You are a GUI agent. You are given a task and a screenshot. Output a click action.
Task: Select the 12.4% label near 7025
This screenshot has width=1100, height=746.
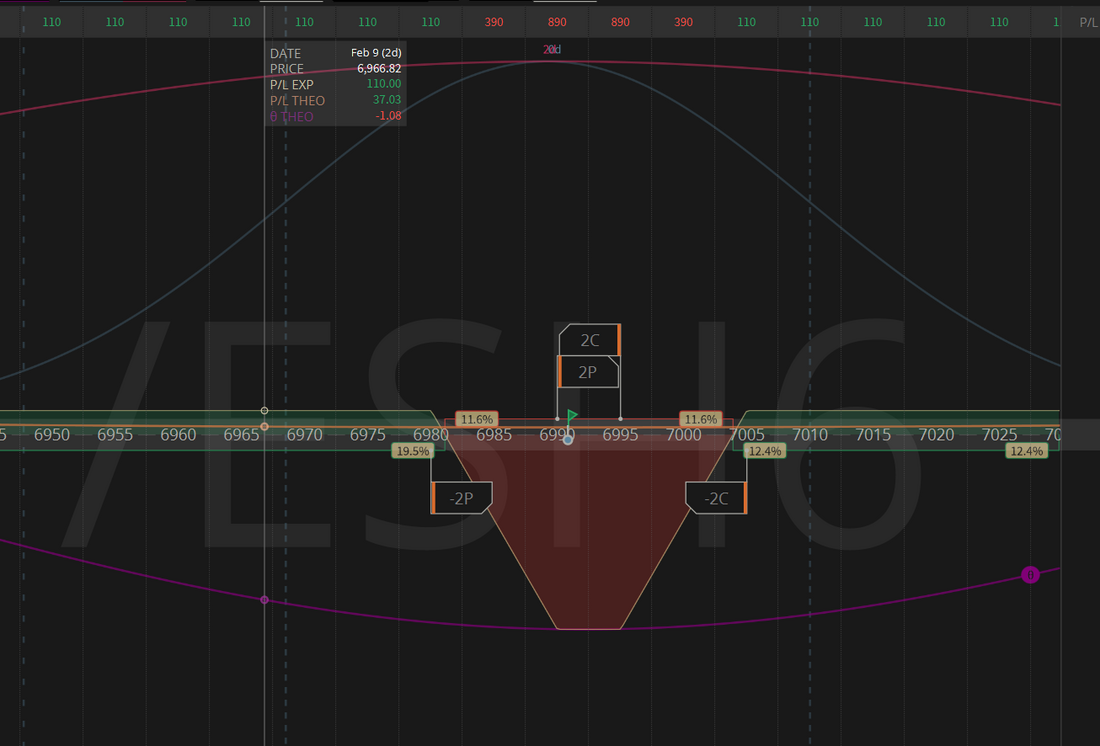pyautogui.click(x=1027, y=451)
